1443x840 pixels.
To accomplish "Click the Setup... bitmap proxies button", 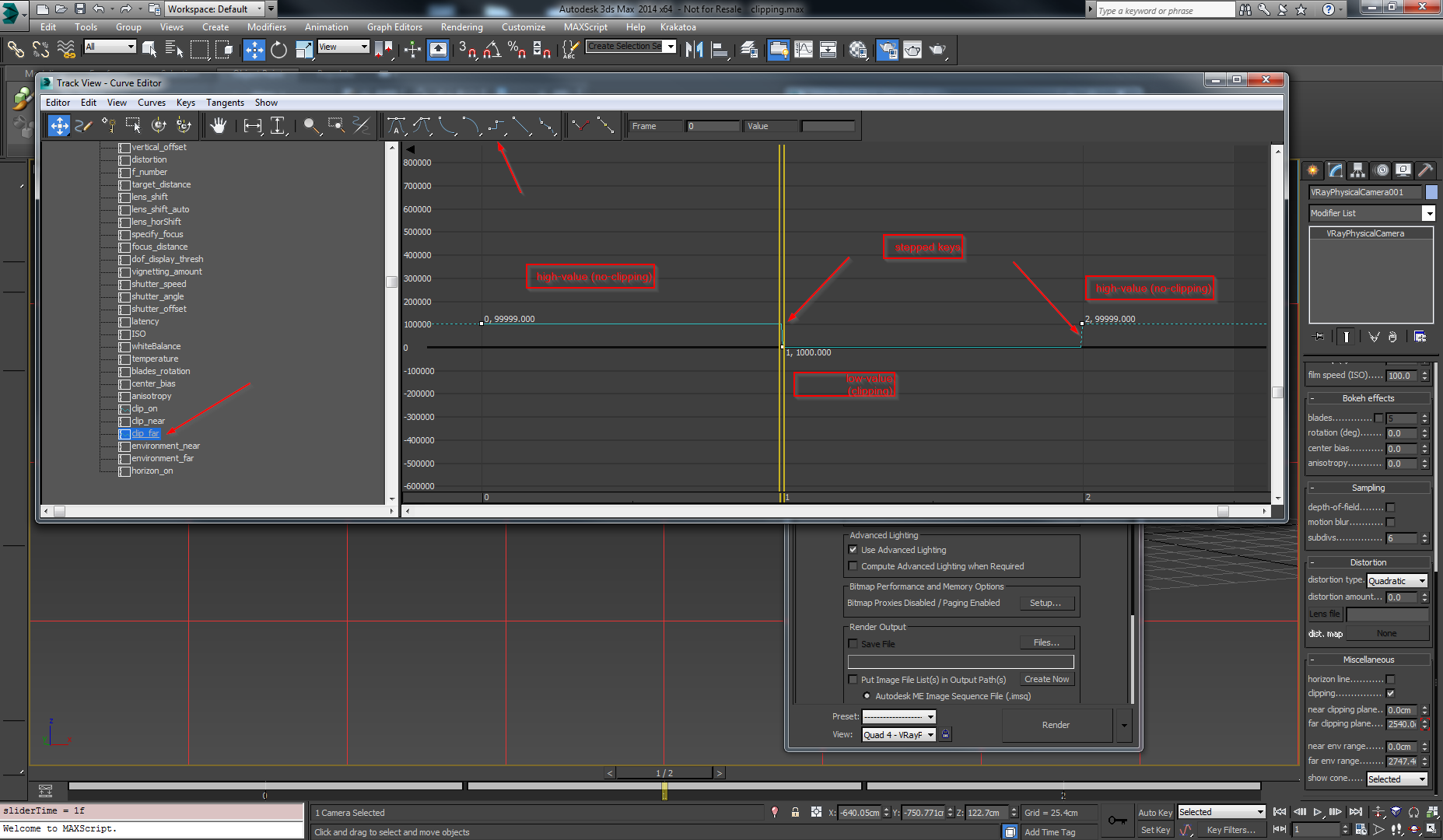I will pos(1047,603).
